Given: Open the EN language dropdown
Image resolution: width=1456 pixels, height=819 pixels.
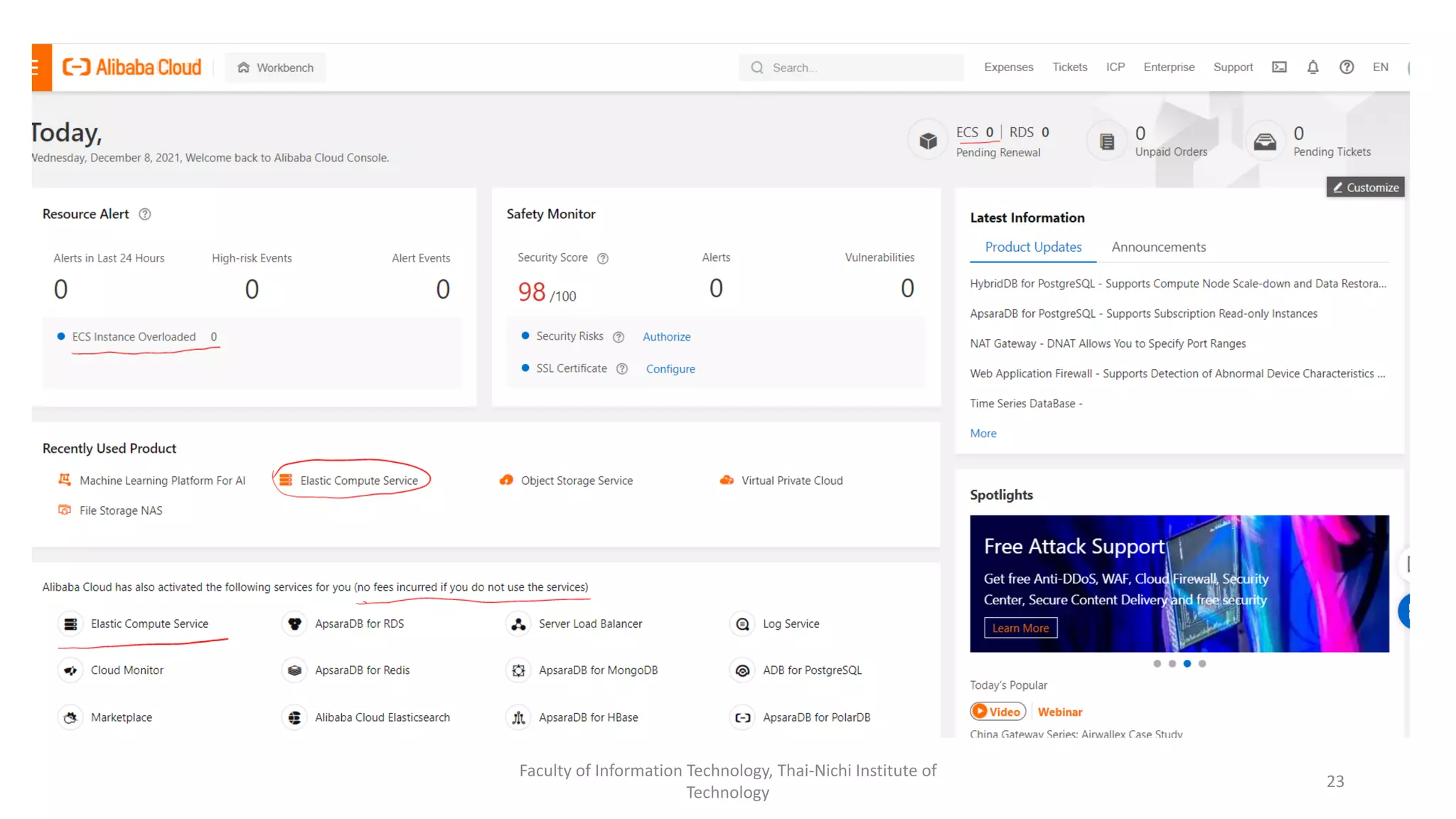Looking at the screenshot, I should pos(1380,68).
